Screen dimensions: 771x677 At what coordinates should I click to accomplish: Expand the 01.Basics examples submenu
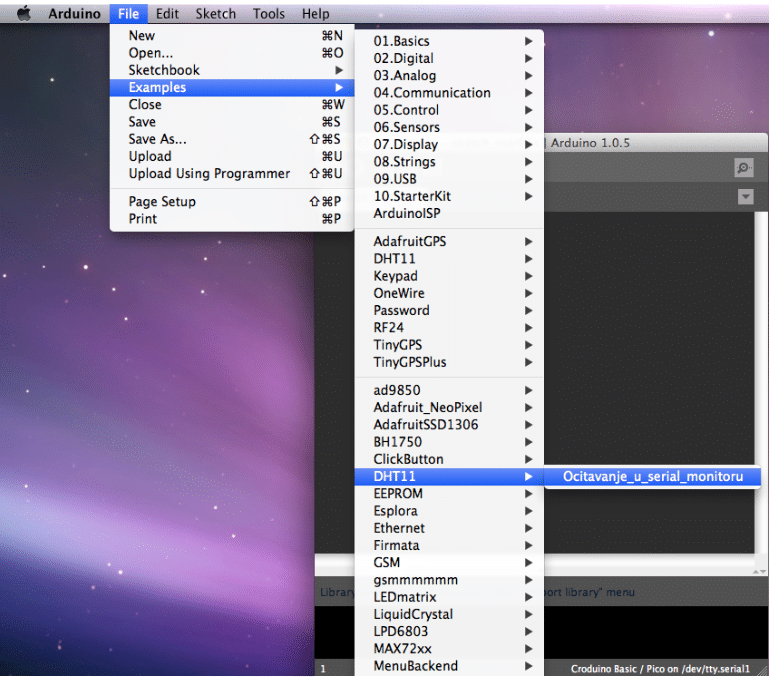coord(401,41)
